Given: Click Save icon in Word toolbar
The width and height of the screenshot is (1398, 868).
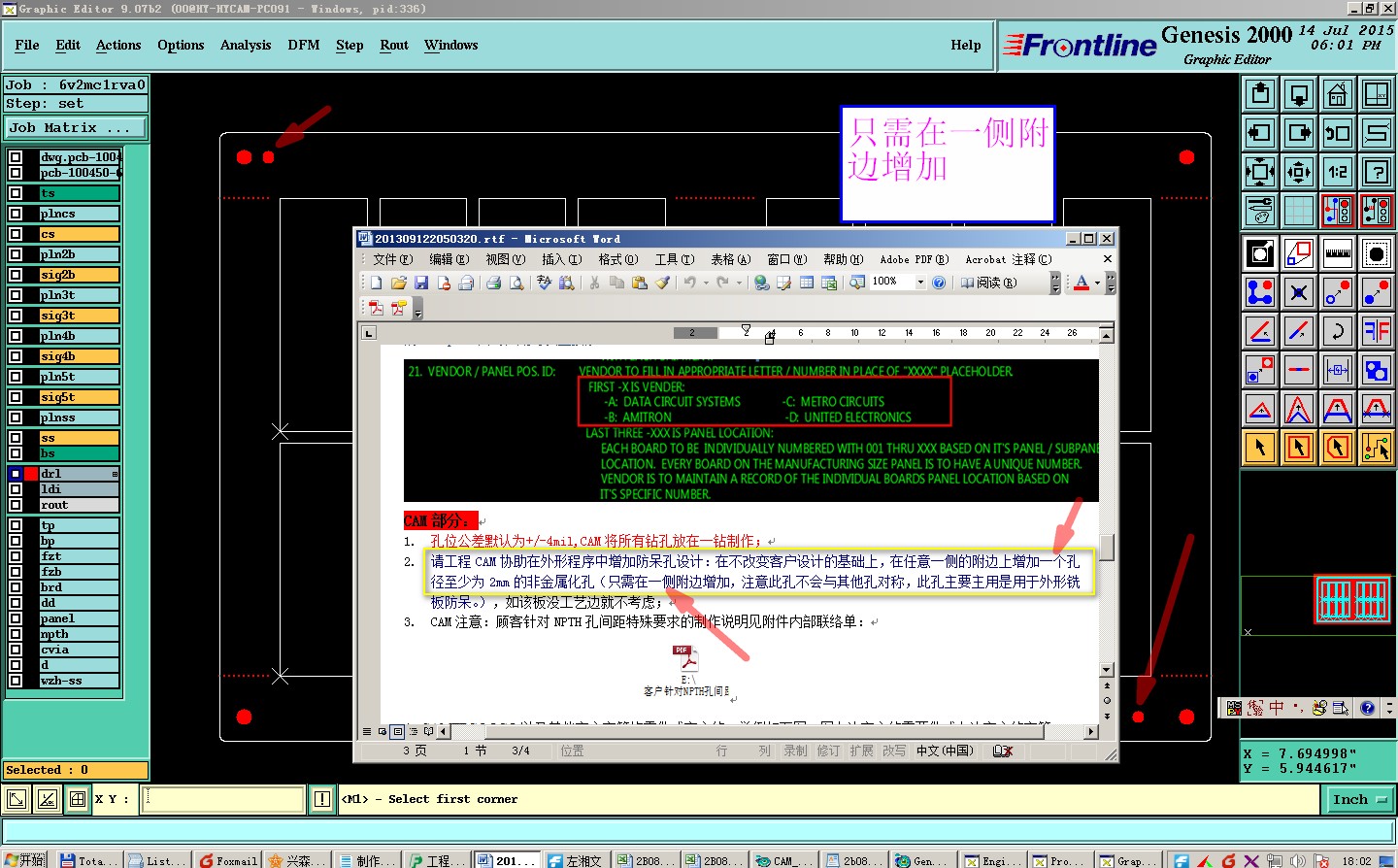Looking at the screenshot, I should (x=421, y=283).
